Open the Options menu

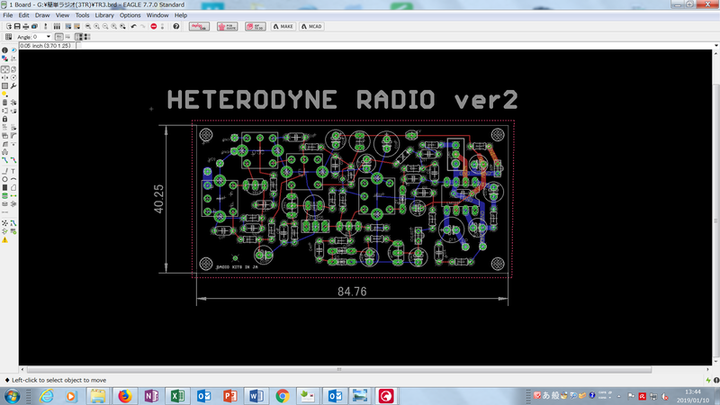[x=130, y=16]
